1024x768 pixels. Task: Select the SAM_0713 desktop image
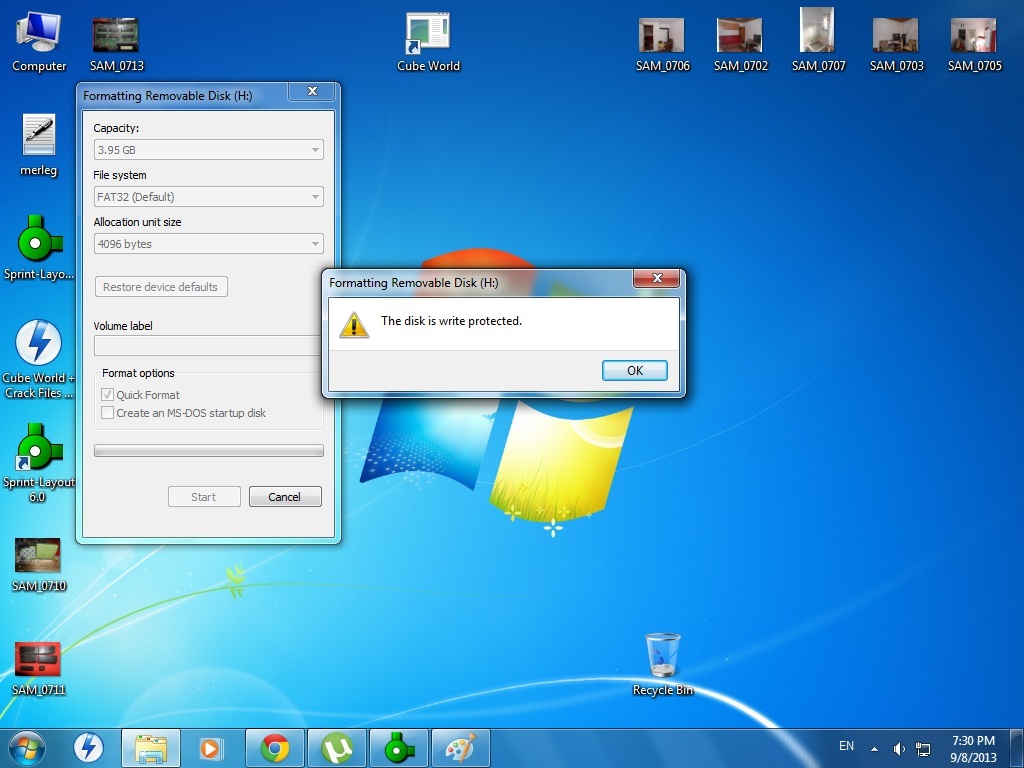pyautogui.click(x=116, y=44)
